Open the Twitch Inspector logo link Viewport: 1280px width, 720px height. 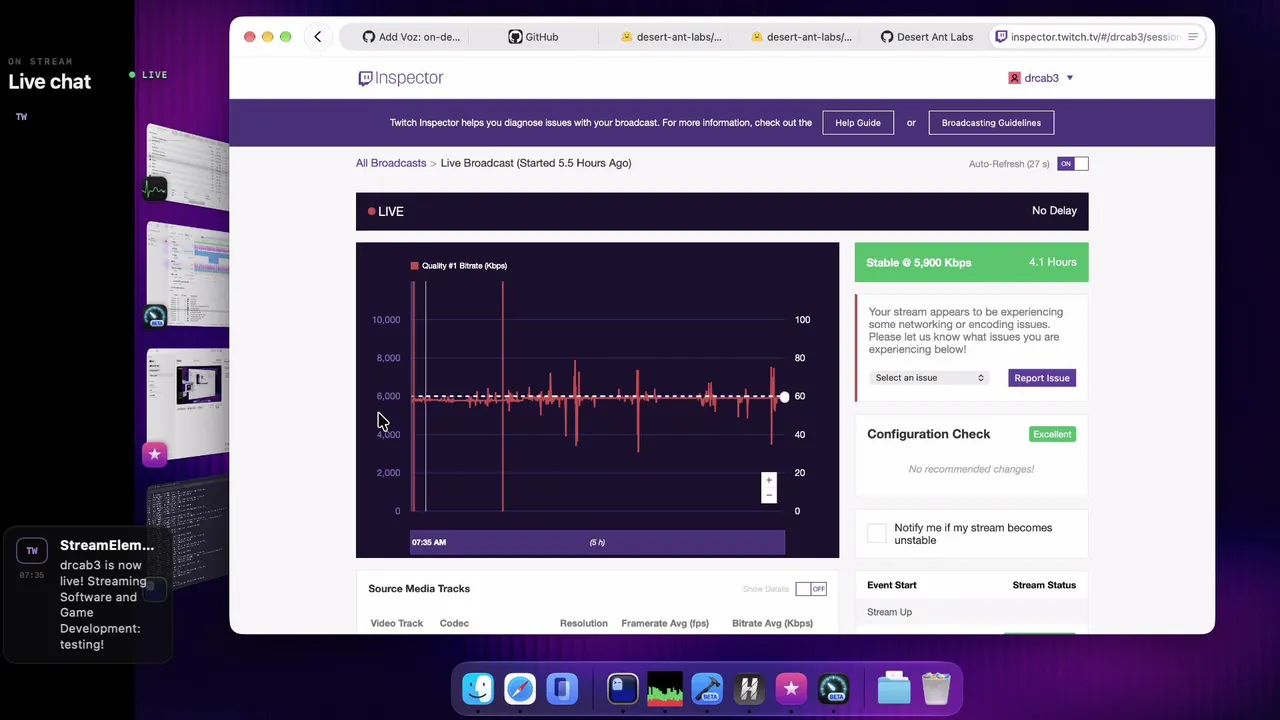coord(401,78)
